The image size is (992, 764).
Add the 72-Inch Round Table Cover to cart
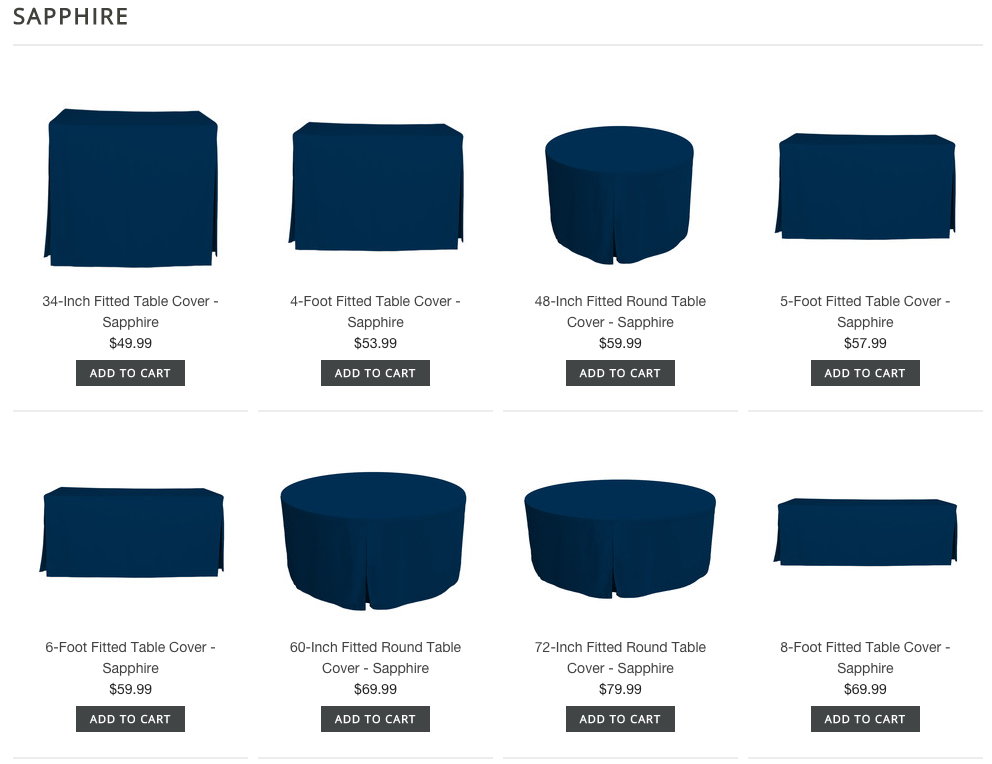click(x=620, y=719)
